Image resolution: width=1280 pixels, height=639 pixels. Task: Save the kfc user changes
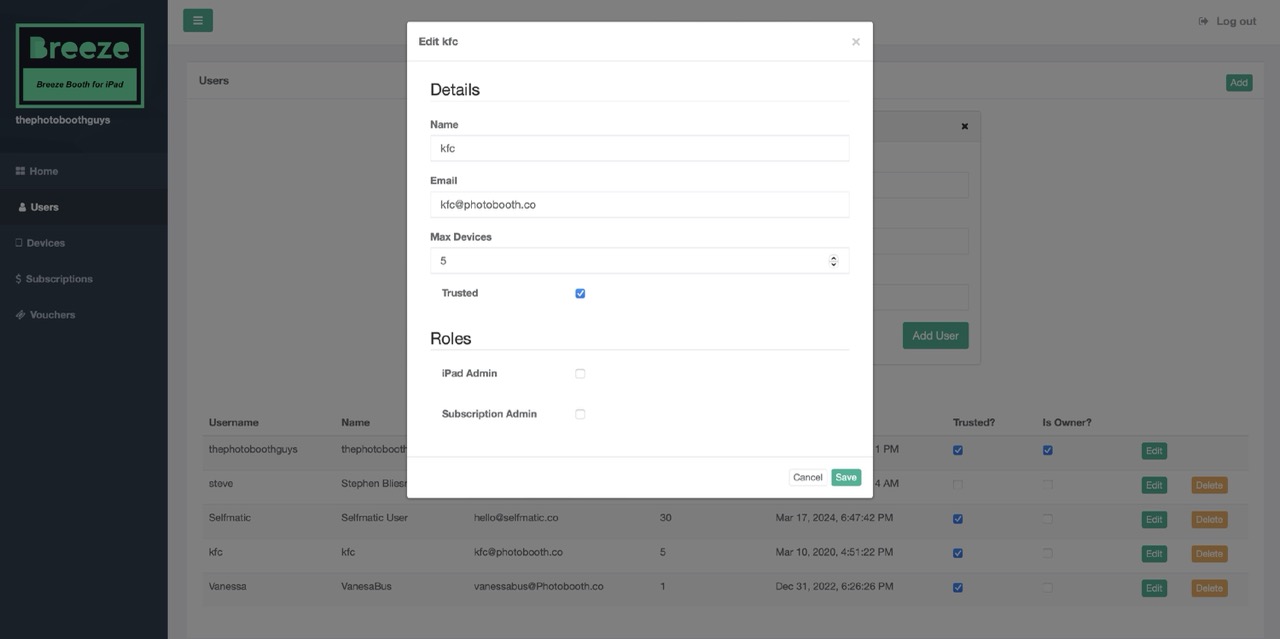point(845,478)
